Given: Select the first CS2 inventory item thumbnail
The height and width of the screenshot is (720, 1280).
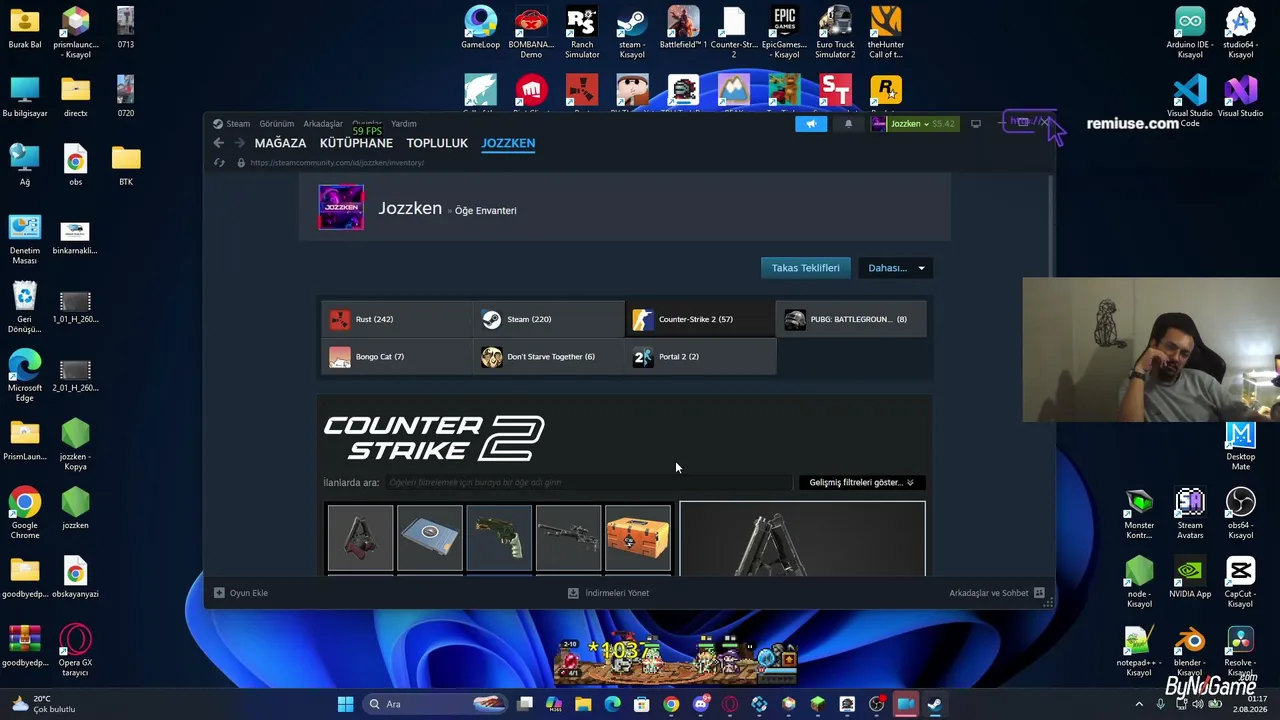Looking at the screenshot, I should click(360, 538).
